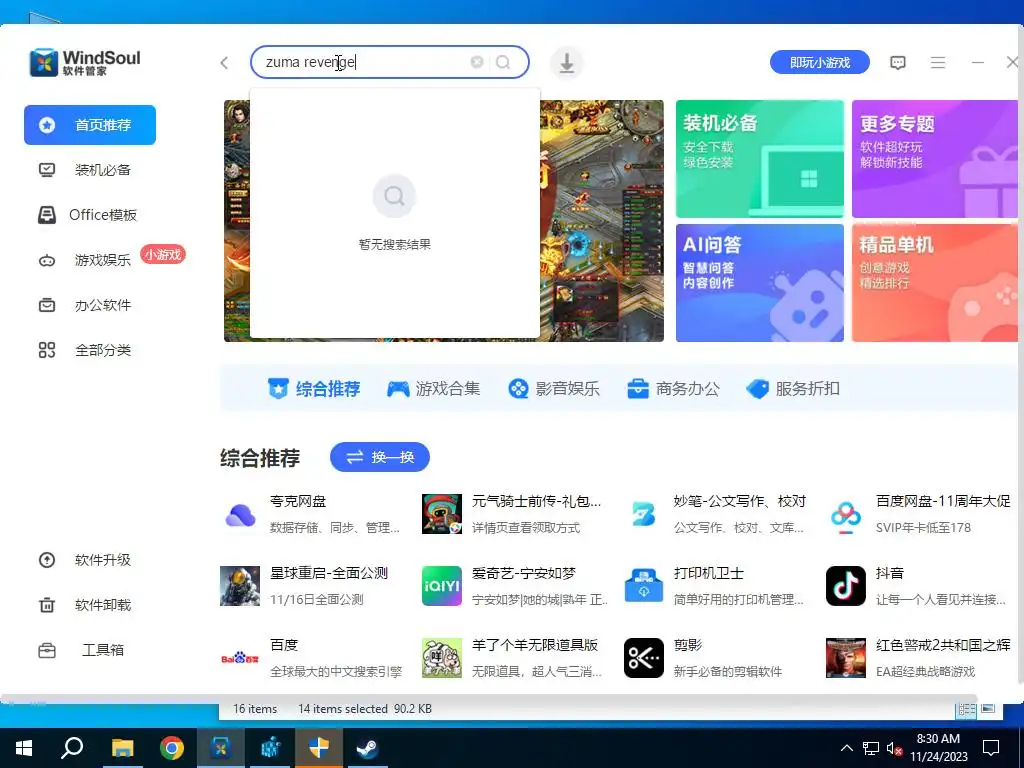Show hidden system tray icons
The height and width of the screenshot is (768, 1024).
point(846,748)
